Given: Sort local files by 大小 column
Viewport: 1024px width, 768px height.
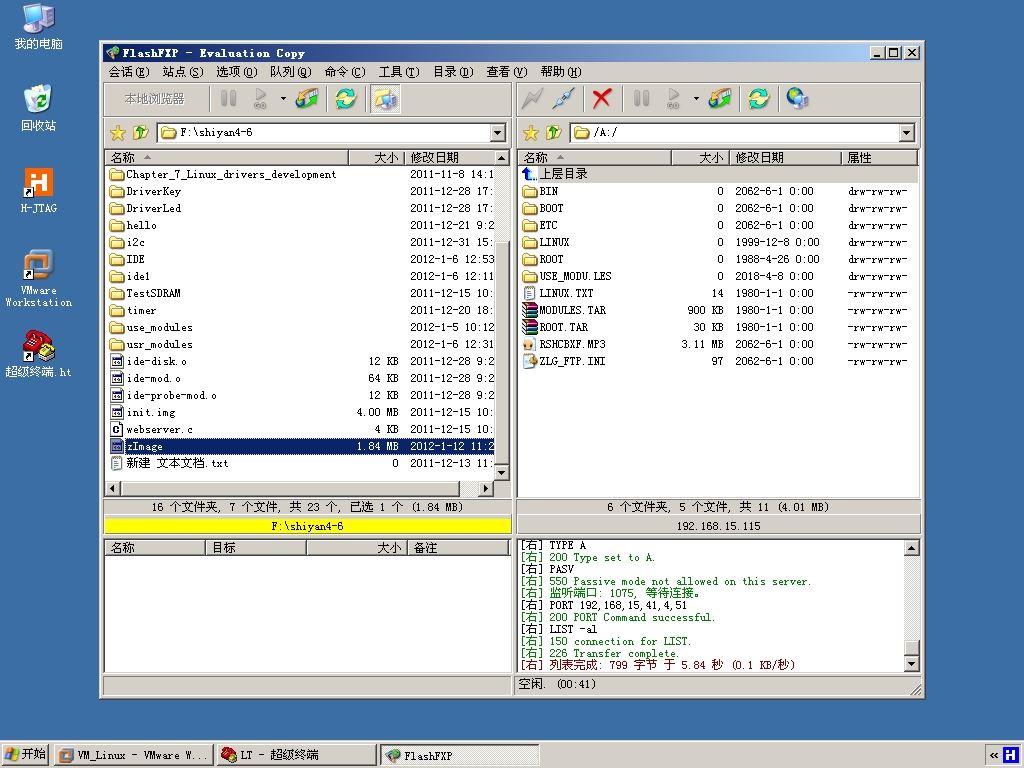Looking at the screenshot, I should pyautogui.click(x=377, y=157).
